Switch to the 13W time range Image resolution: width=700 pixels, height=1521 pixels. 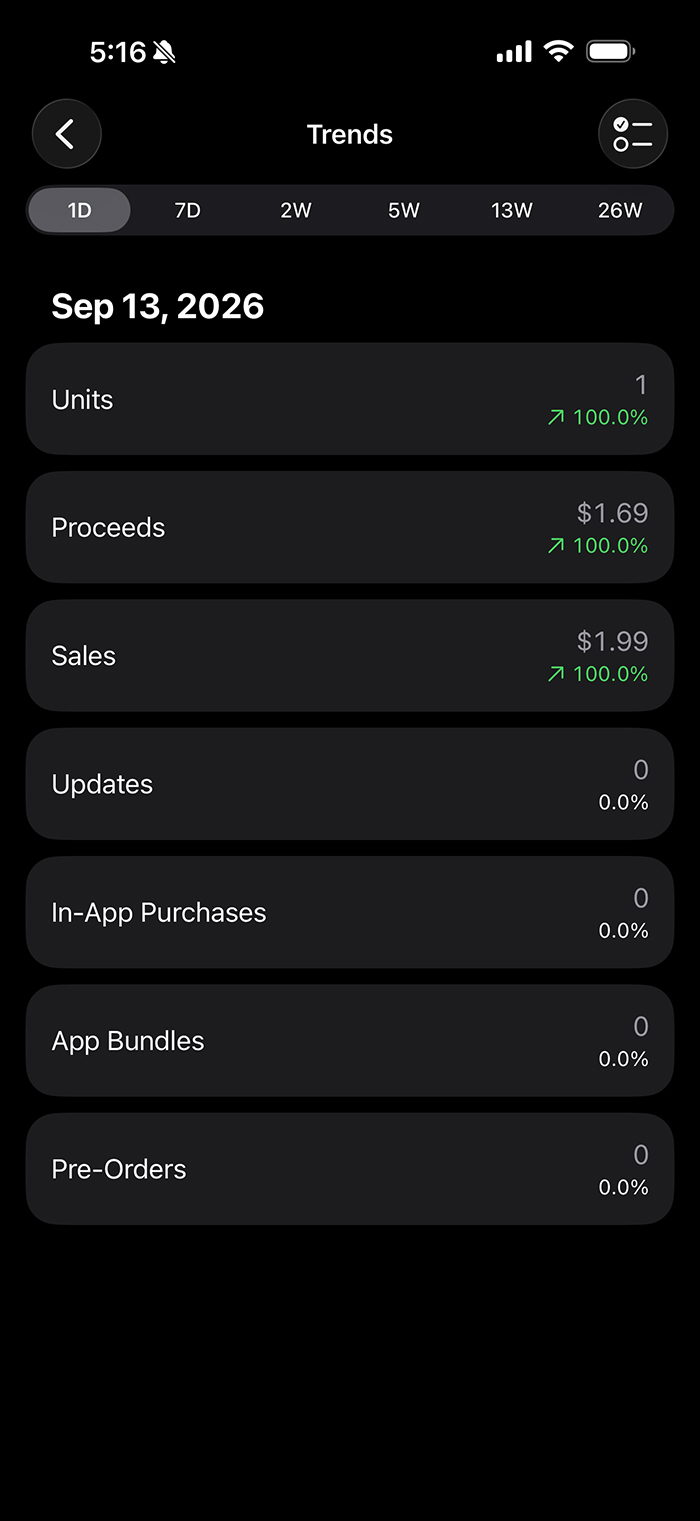[x=511, y=210]
